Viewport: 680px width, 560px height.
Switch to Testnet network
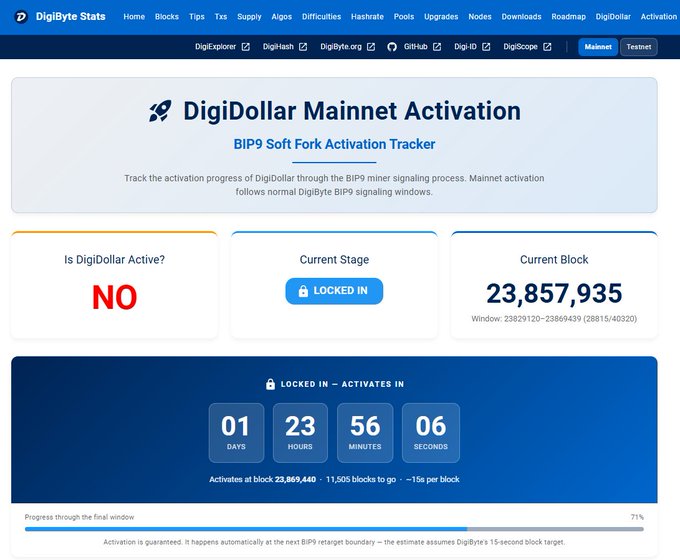click(639, 47)
